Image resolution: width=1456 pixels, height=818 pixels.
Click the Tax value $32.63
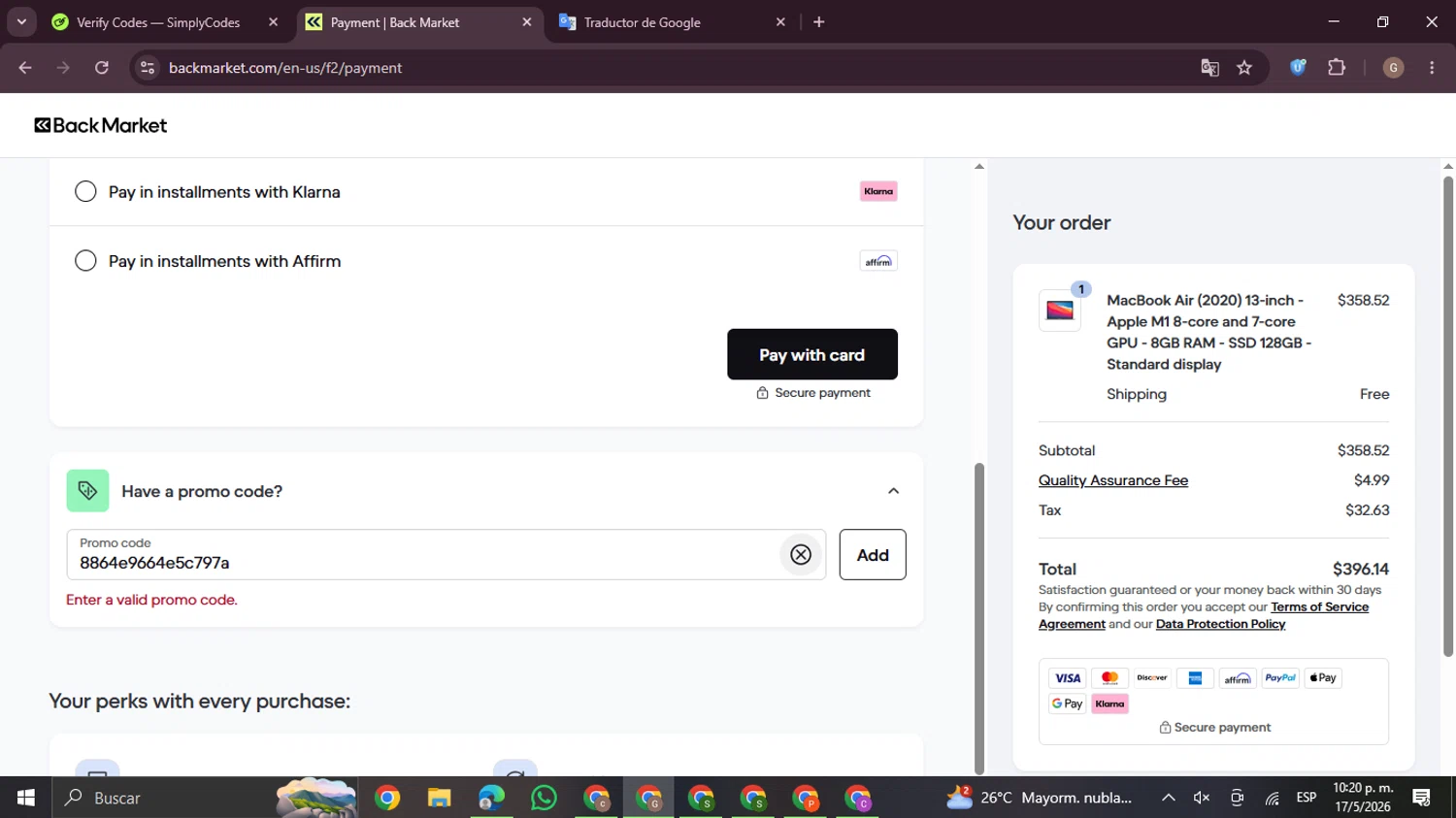tap(1367, 510)
